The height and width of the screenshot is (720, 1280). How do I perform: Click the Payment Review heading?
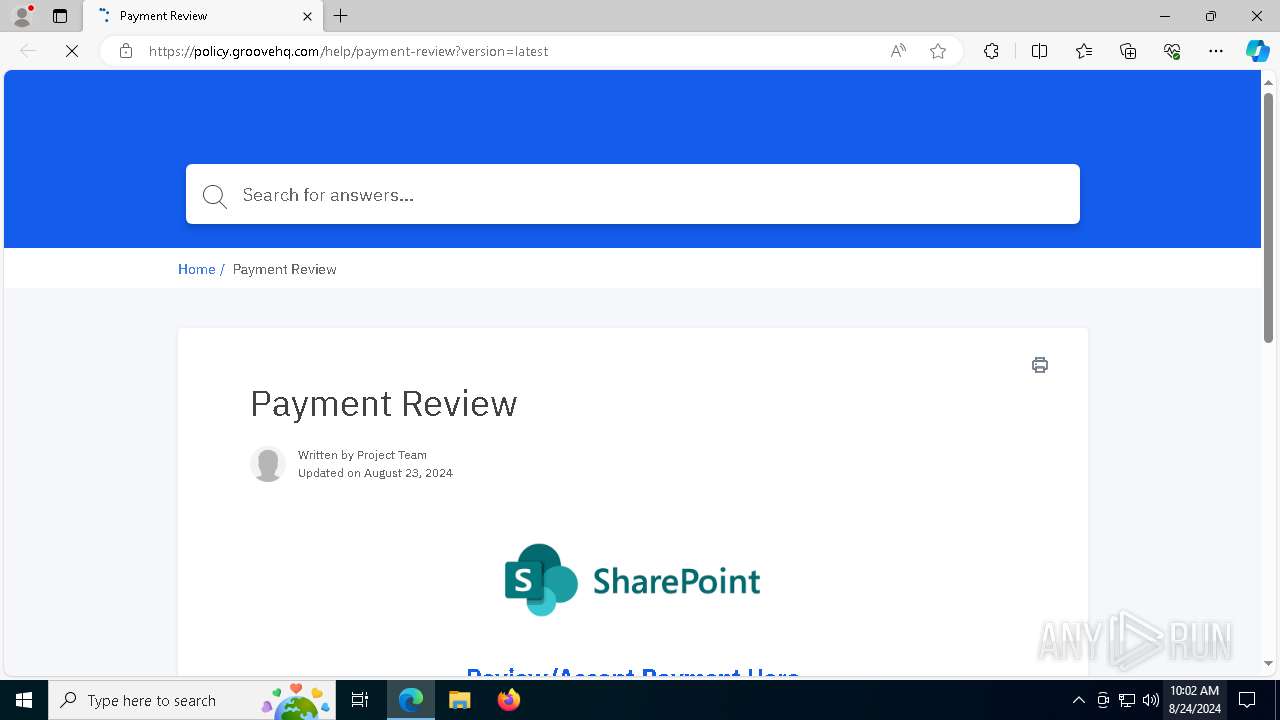pyautogui.click(x=384, y=404)
